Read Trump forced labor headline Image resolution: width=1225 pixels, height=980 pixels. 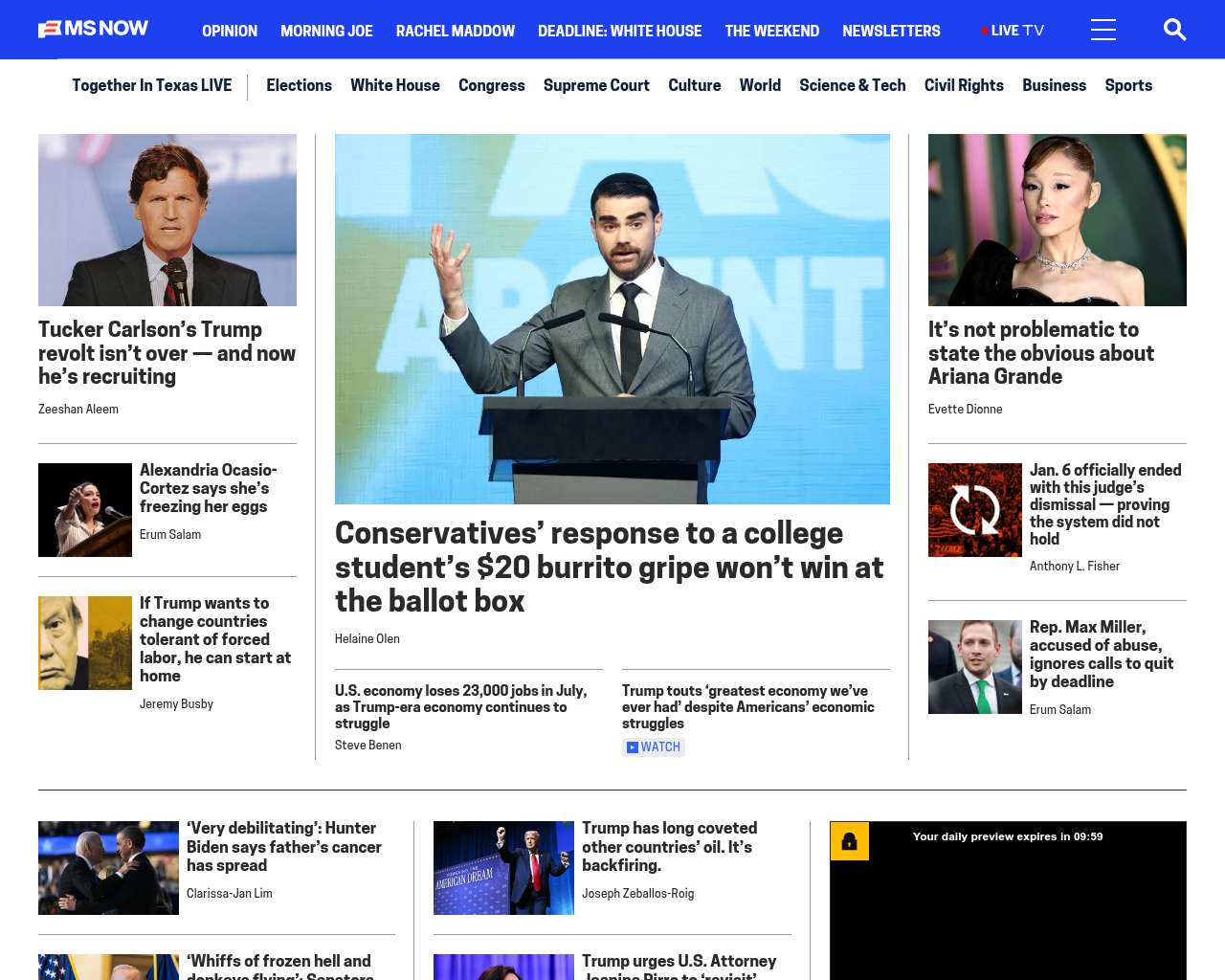(x=215, y=639)
